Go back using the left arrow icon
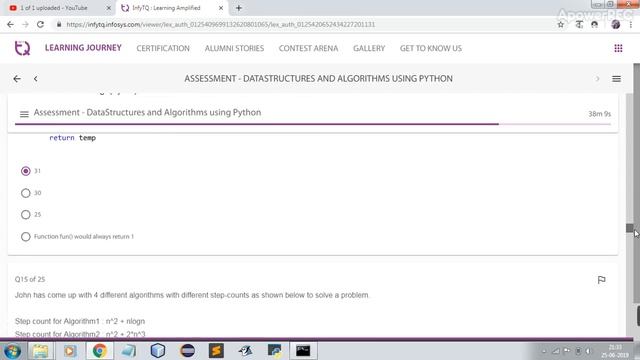The width and height of the screenshot is (640, 360). [17, 79]
